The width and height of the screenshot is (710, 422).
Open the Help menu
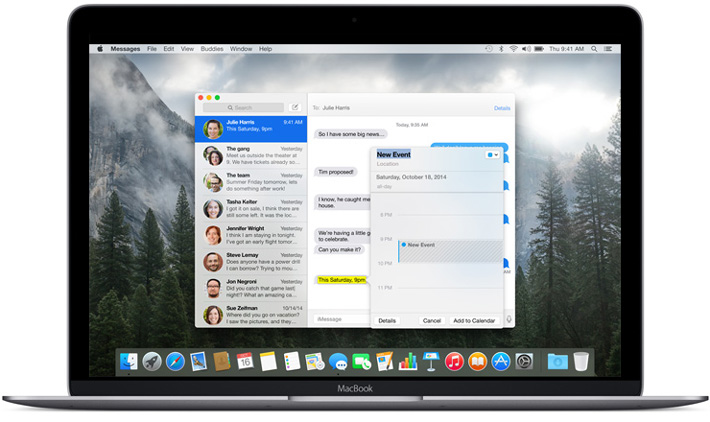(265, 49)
